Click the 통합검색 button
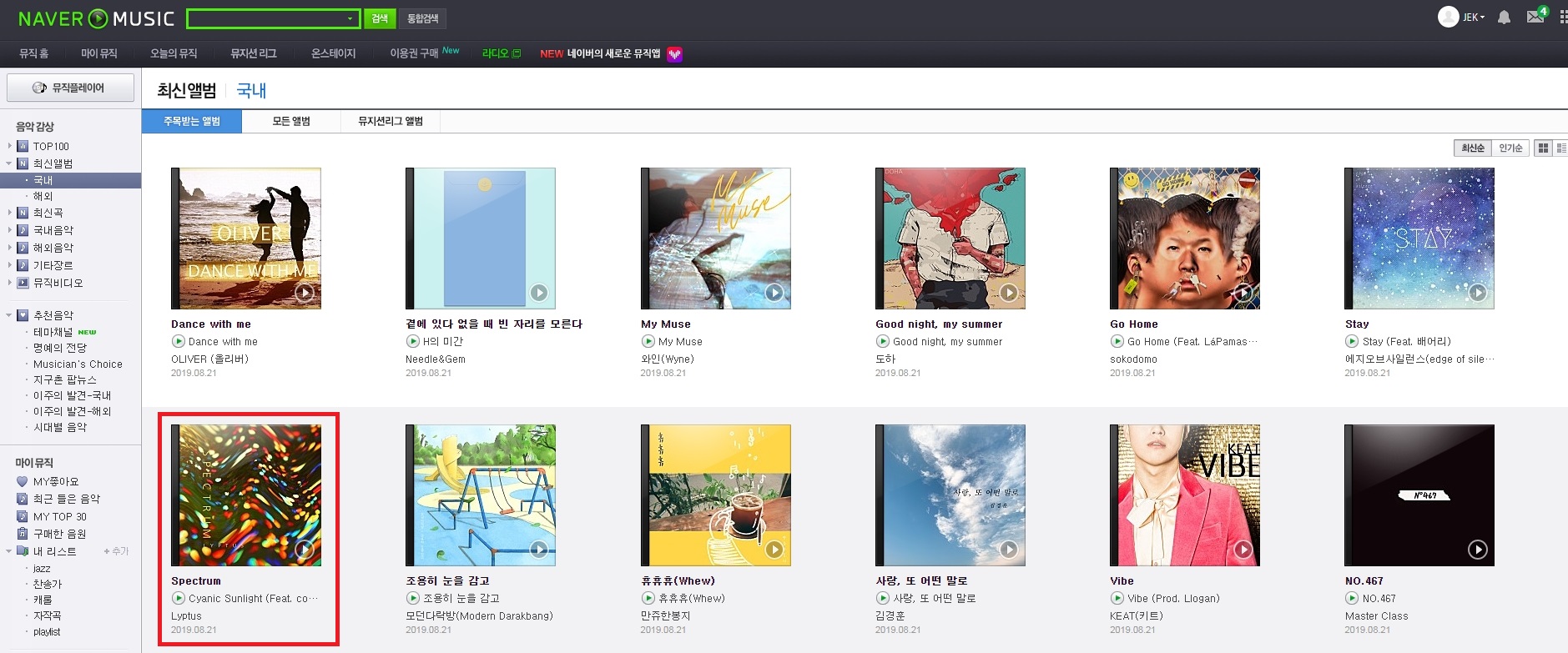 pyautogui.click(x=423, y=18)
